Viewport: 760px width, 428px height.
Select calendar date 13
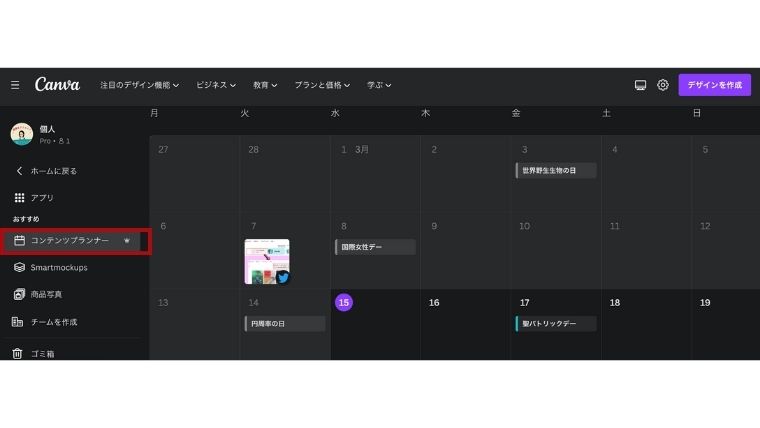tap(163, 302)
